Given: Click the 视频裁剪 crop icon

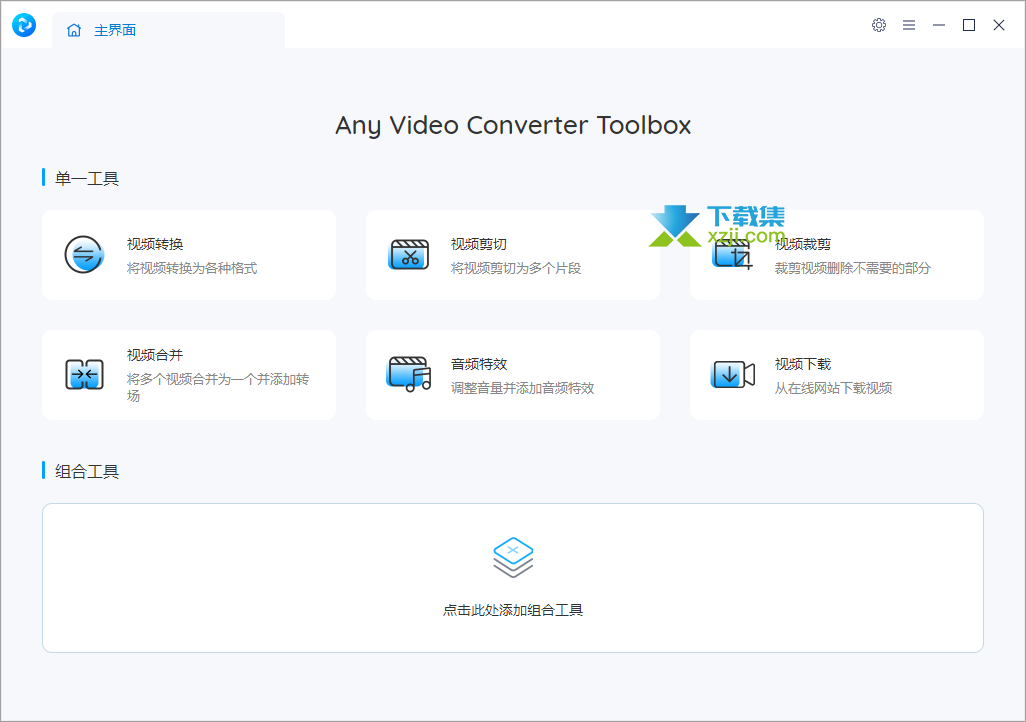Looking at the screenshot, I should pos(732,255).
